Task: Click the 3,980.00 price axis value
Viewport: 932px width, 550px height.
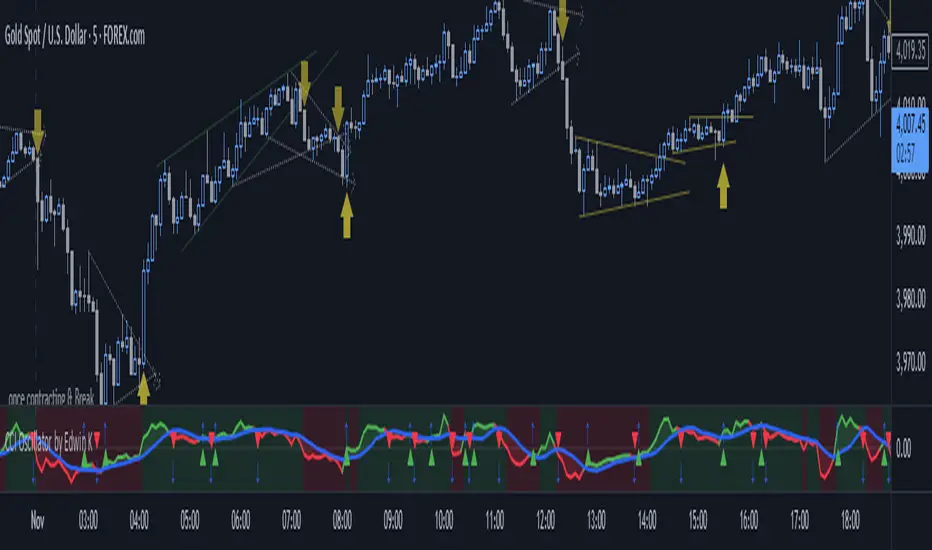Action: pos(910,298)
